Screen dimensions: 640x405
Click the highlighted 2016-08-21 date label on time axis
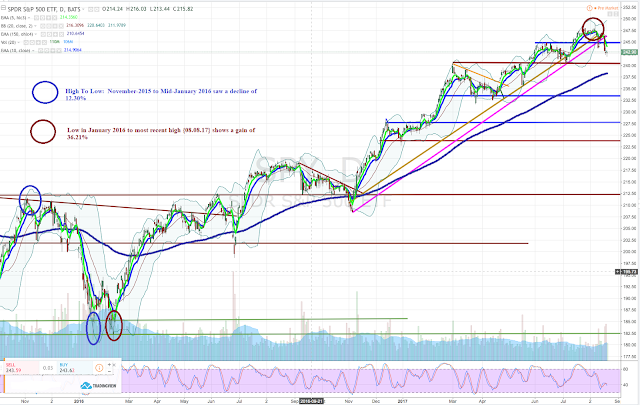311,401
